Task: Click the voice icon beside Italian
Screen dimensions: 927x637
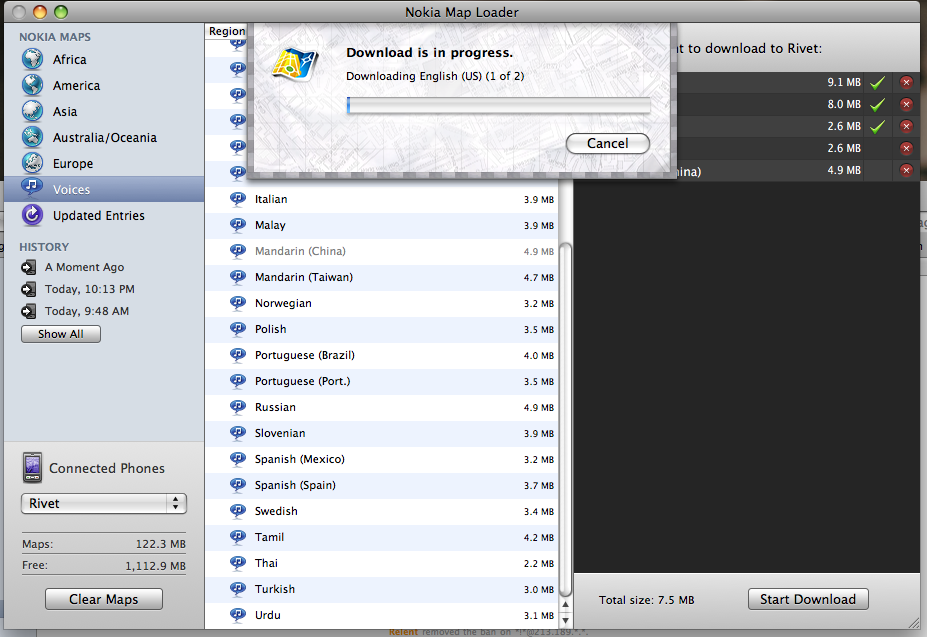Action: coord(238,199)
